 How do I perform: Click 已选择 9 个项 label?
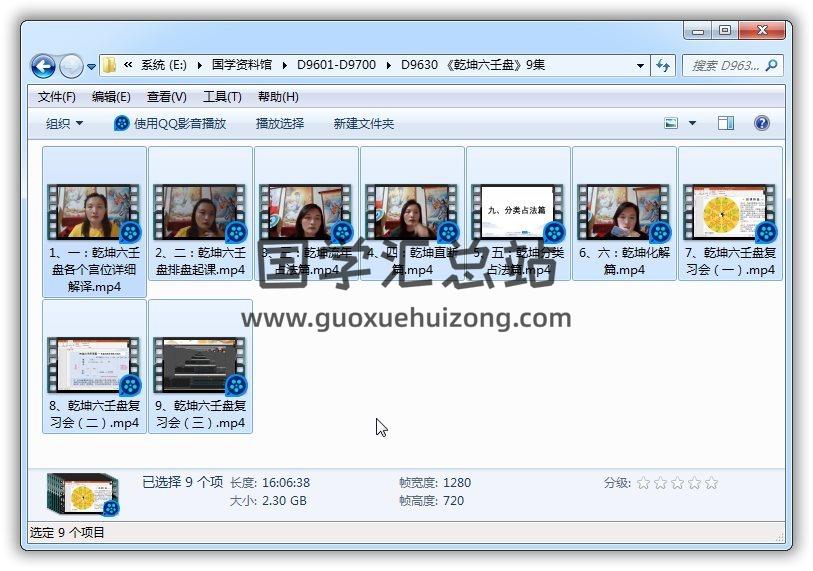[x=183, y=482]
